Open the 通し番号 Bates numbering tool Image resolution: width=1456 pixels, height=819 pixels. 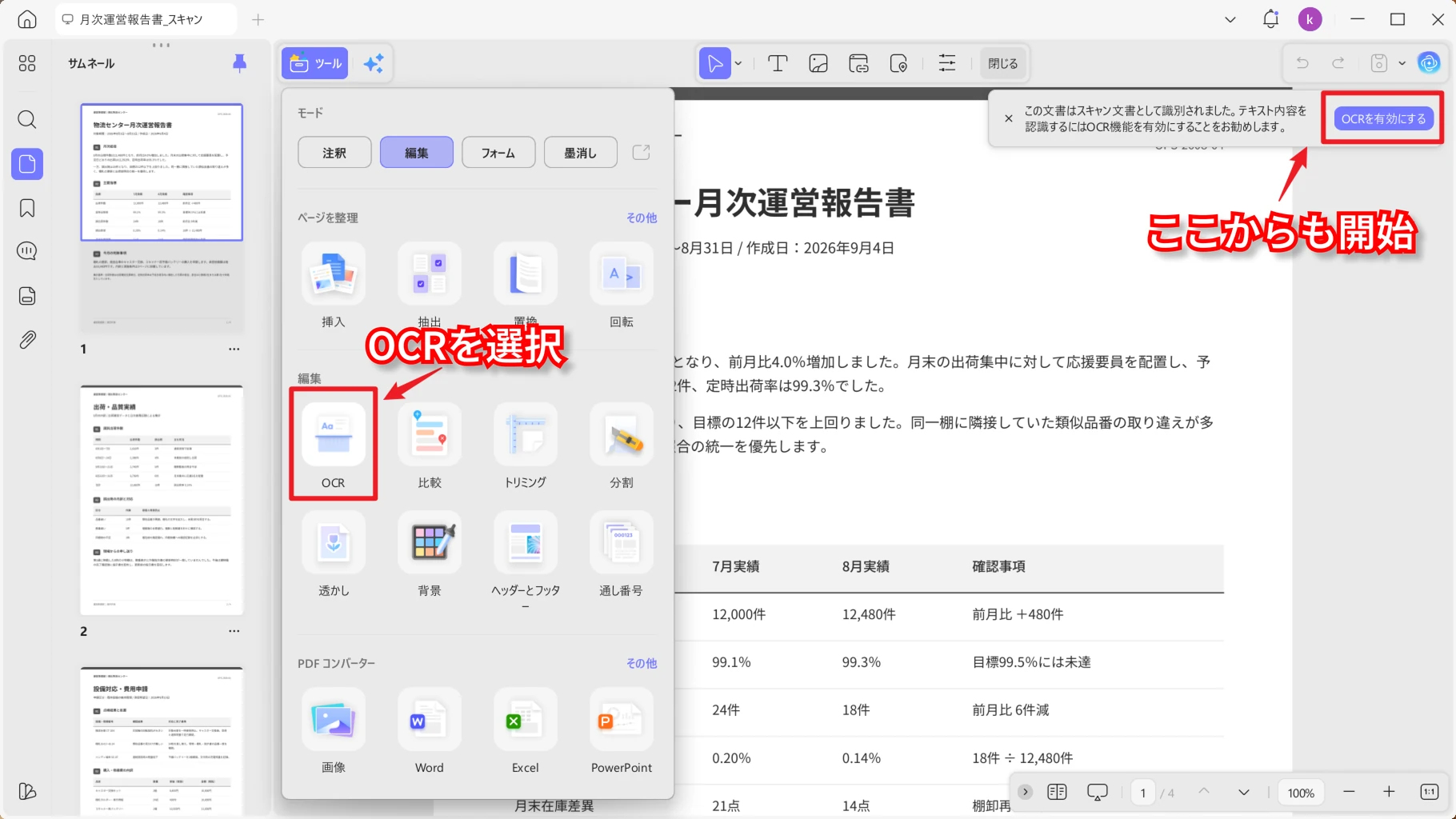click(x=622, y=553)
